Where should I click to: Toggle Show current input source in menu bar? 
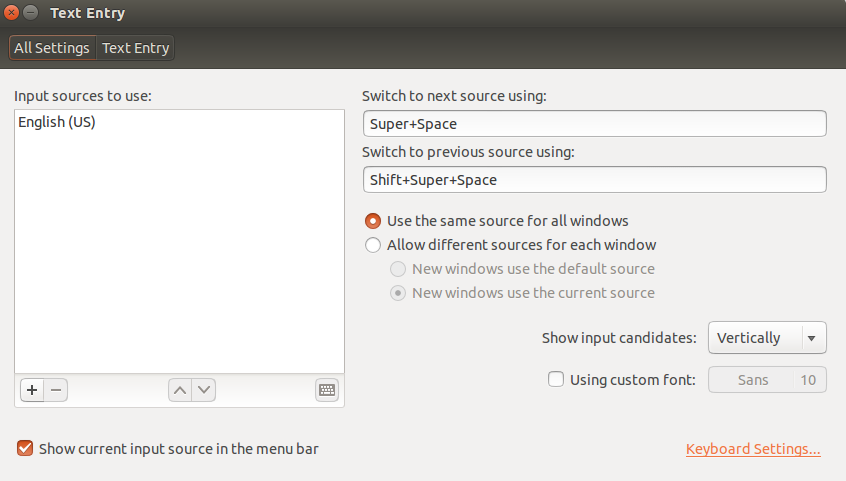[25, 449]
